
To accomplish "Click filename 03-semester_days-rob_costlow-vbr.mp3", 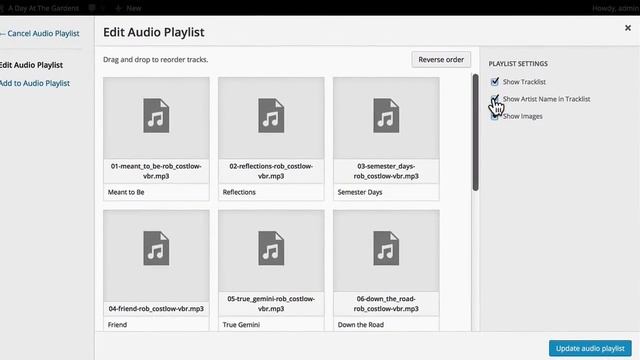I will pos(386,171).
